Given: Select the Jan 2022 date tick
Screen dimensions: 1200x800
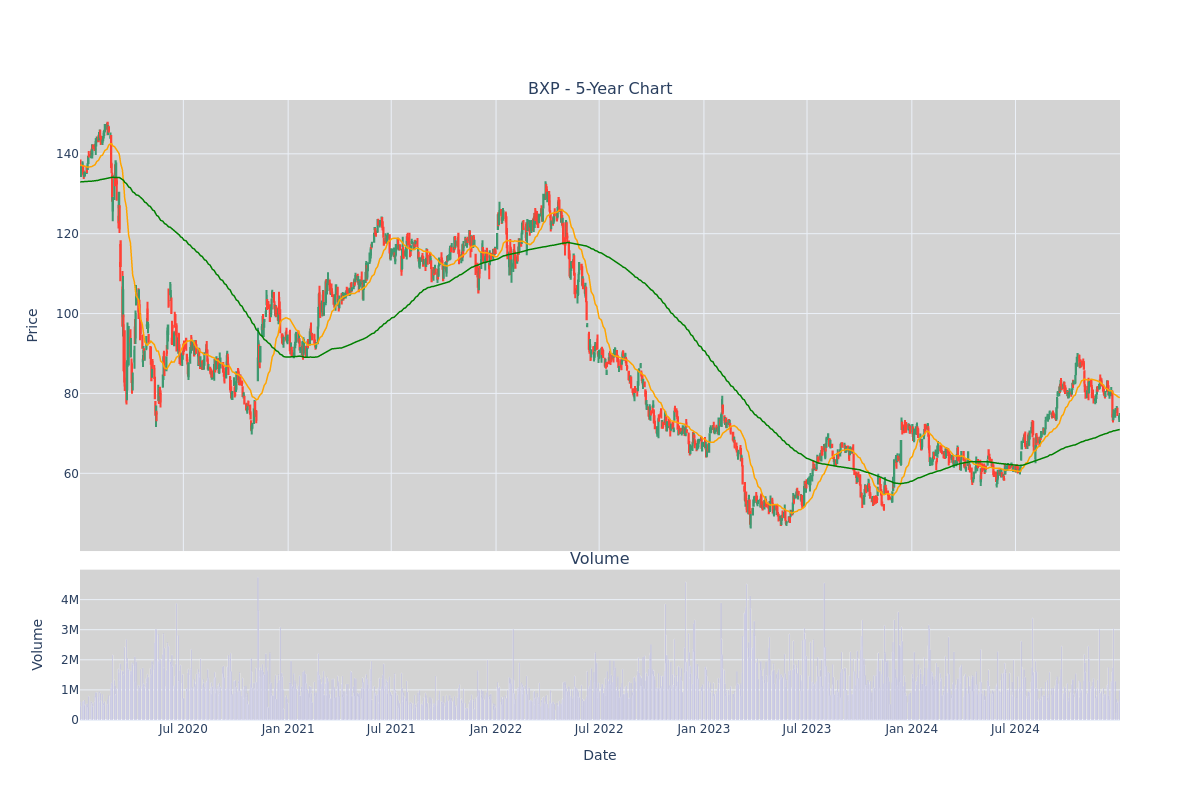Looking at the screenshot, I should point(496,729).
